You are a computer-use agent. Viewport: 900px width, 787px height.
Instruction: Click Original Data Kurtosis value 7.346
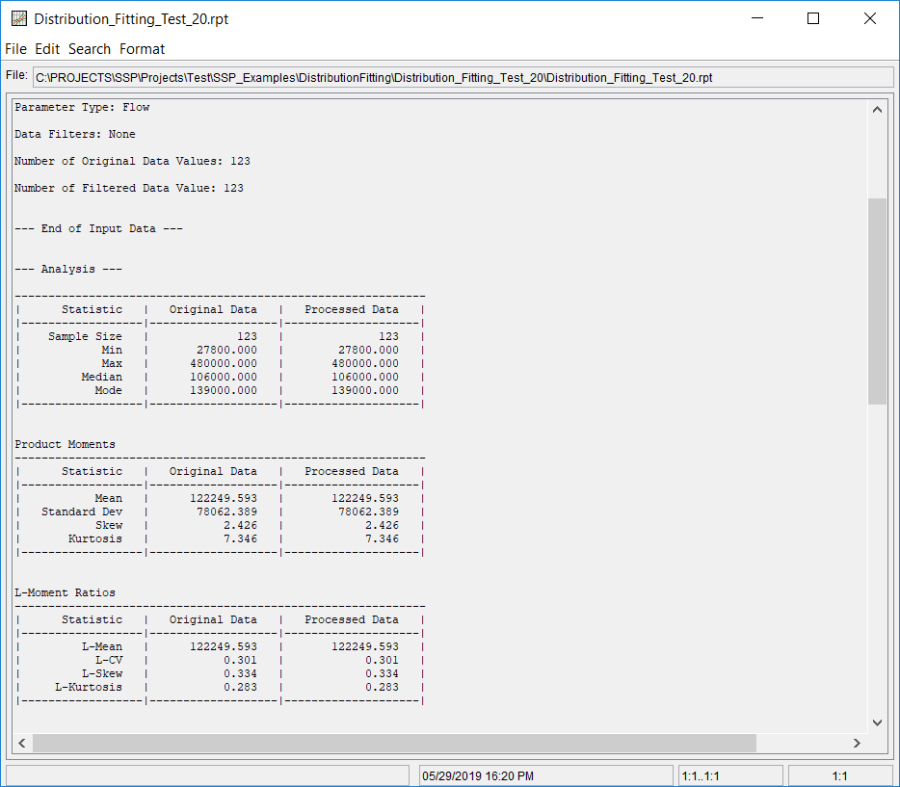pos(240,539)
